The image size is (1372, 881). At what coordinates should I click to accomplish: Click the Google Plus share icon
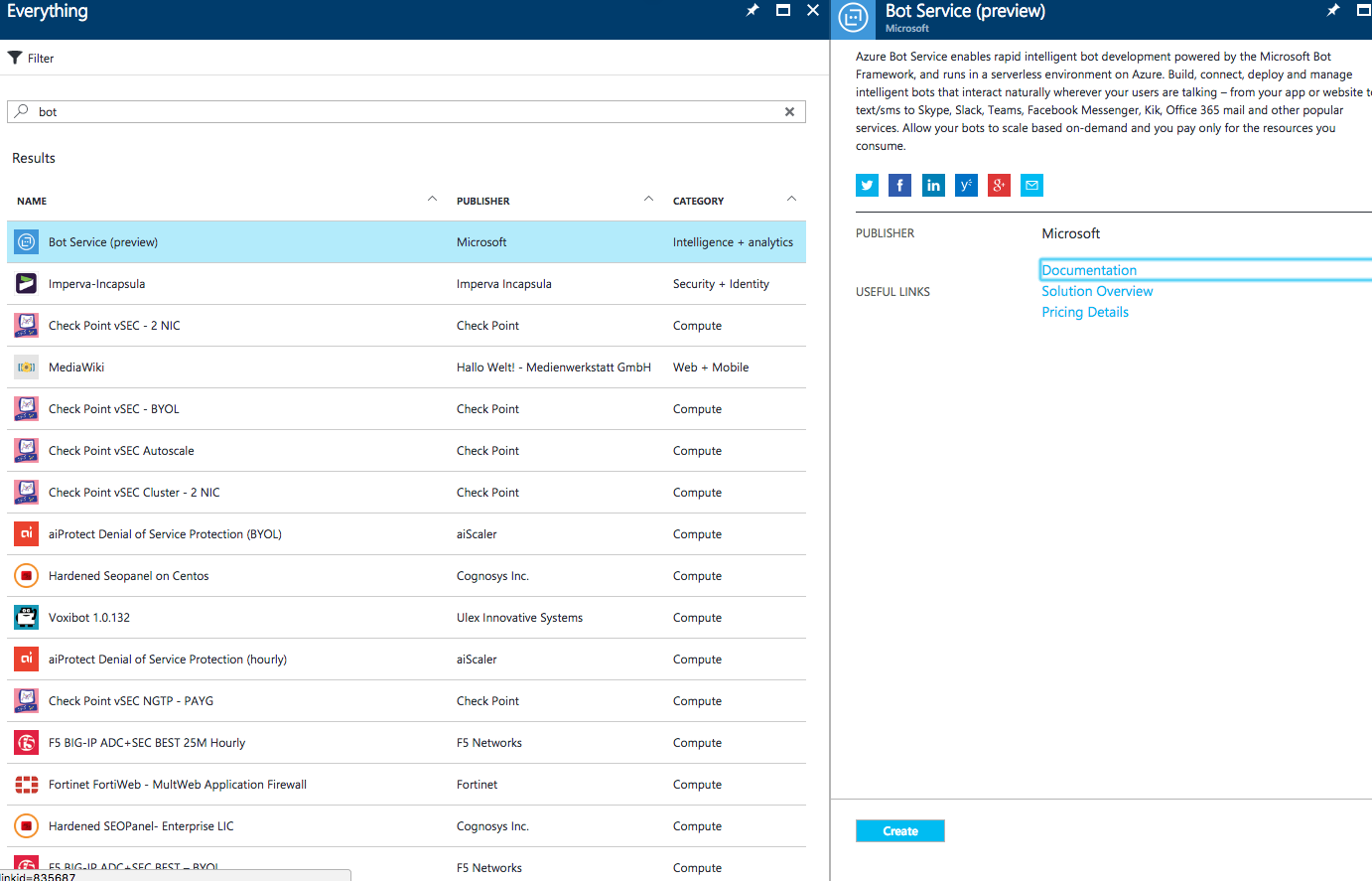[999, 186]
